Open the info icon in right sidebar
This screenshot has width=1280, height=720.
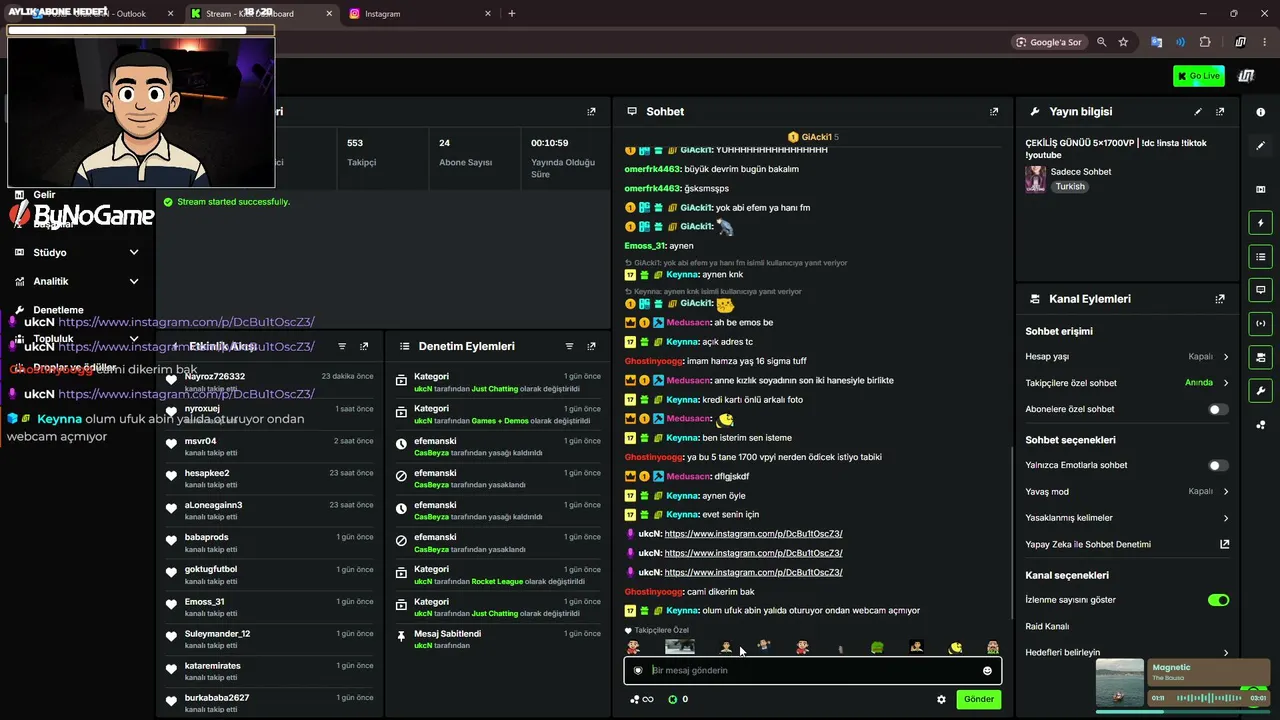click(1261, 112)
